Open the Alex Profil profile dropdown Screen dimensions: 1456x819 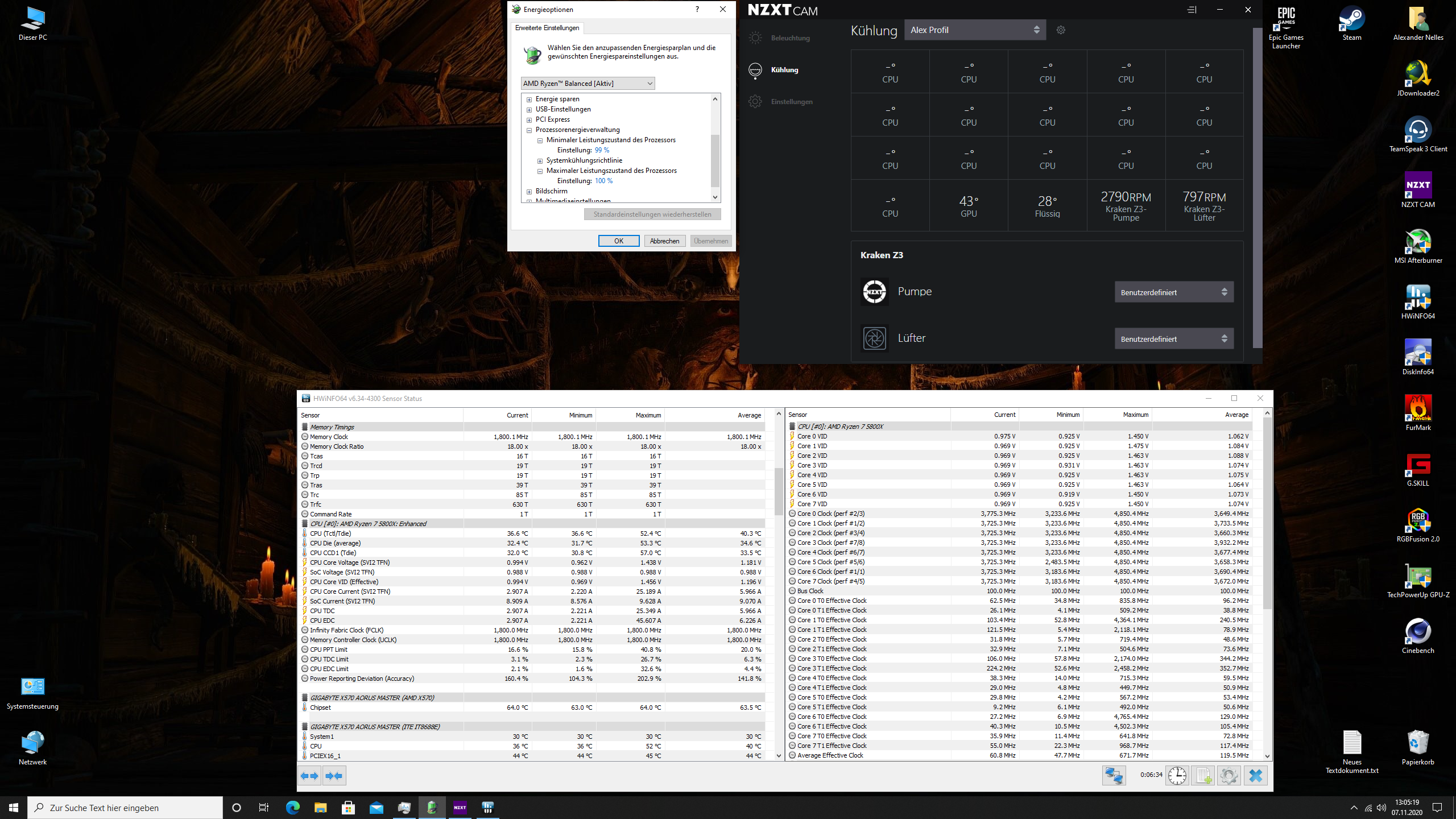pos(974,30)
